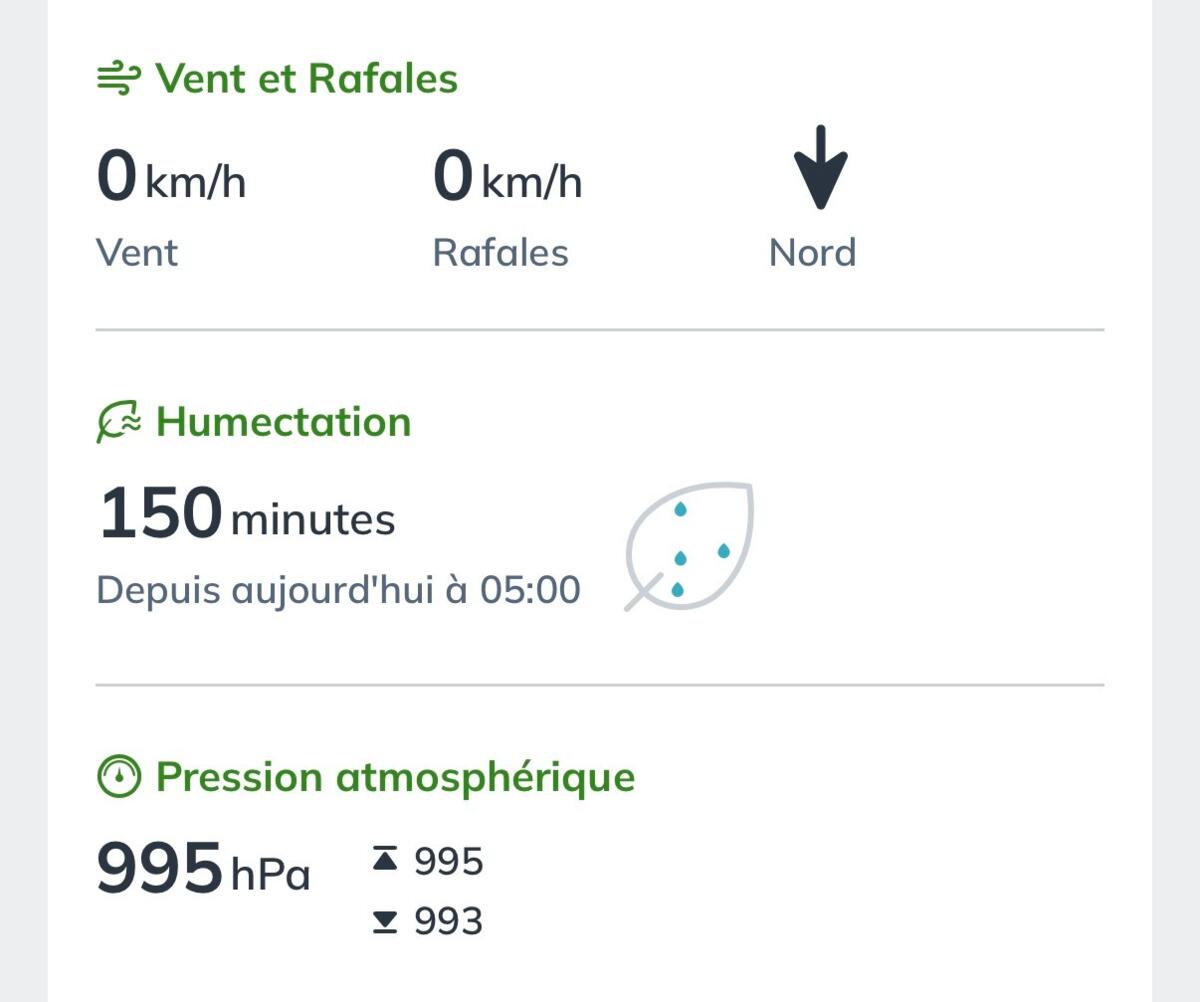This screenshot has height=1002, width=1200.
Task: Tap the Nord direction label
Action: [813, 252]
